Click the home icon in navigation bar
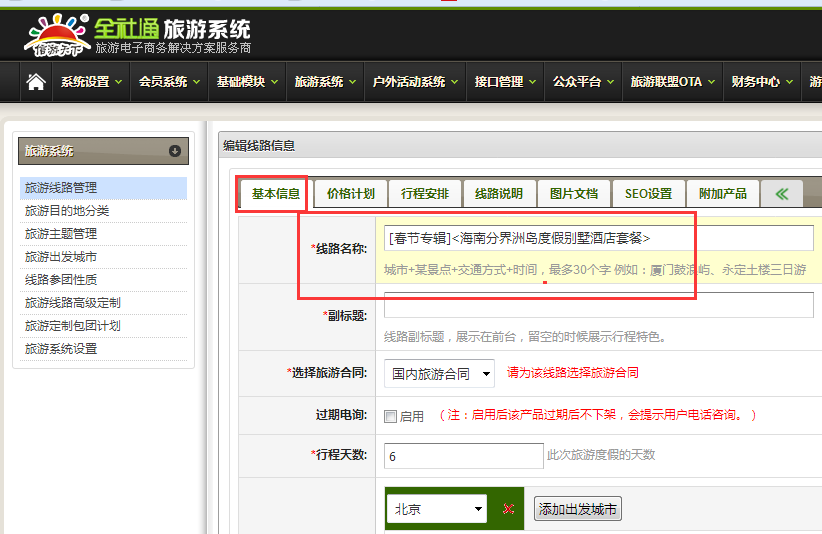The height and width of the screenshot is (534, 822). (36, 82)
